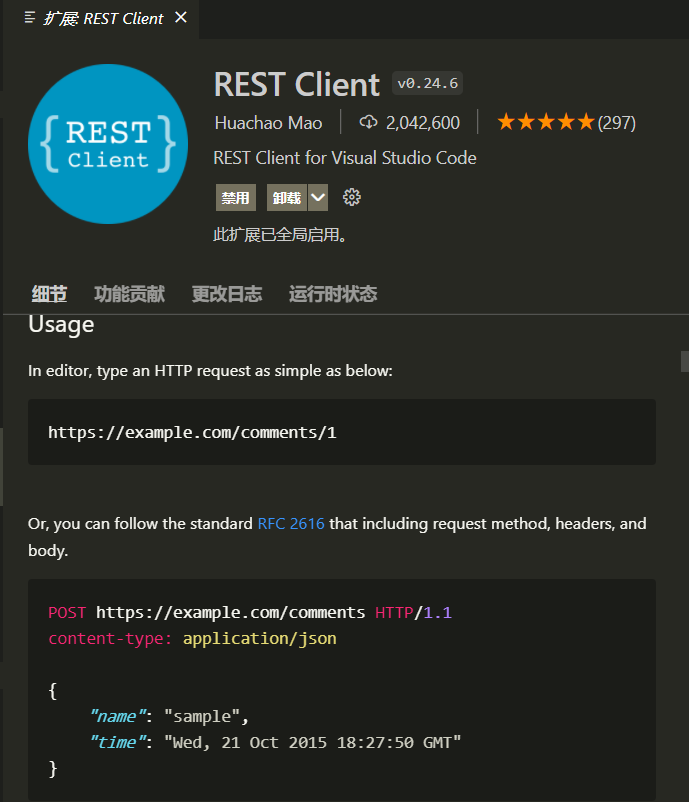Click the cloud download count icon

[x=368, y=122]
